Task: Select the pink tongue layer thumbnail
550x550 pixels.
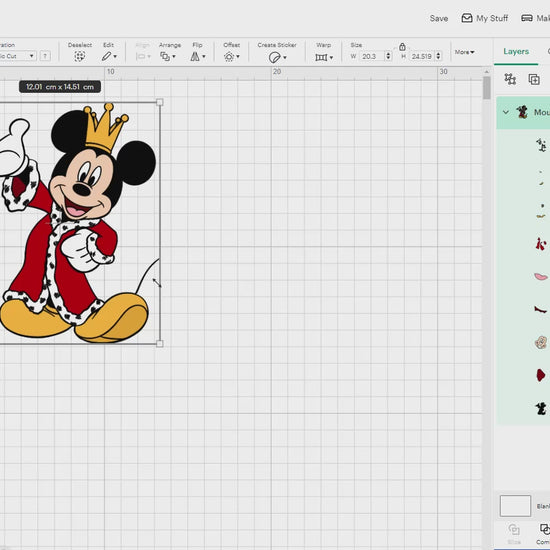Action: click(541, 277)
